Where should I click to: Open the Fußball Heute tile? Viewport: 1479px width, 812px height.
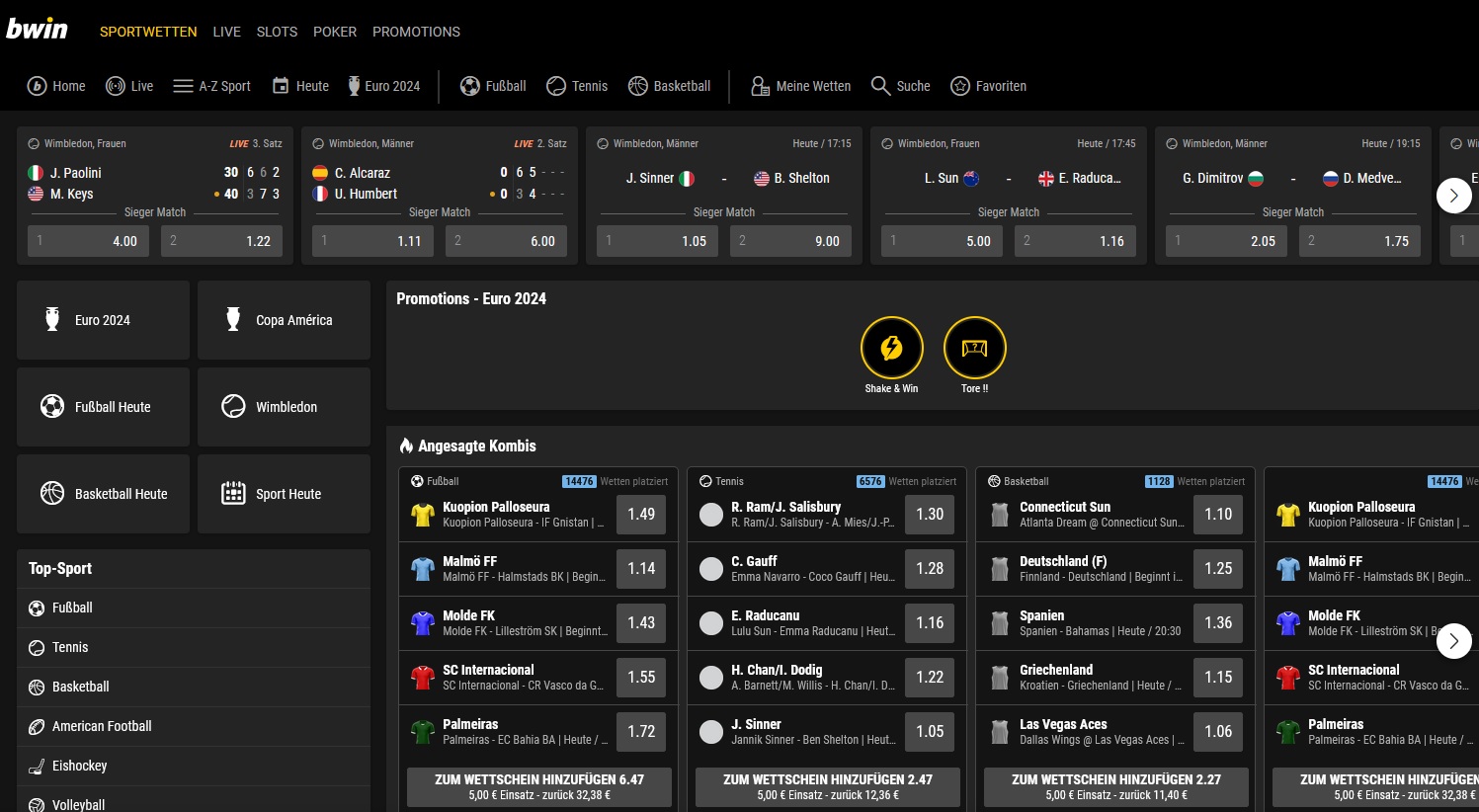103,407
